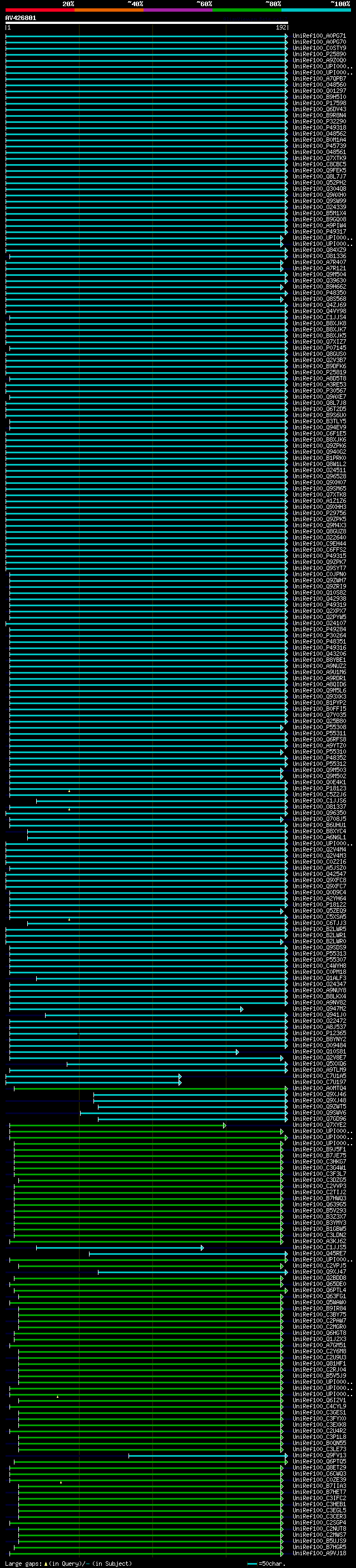Open hit UniRef100_P25890
356x1568 pixels.
[x=319, y=54]
